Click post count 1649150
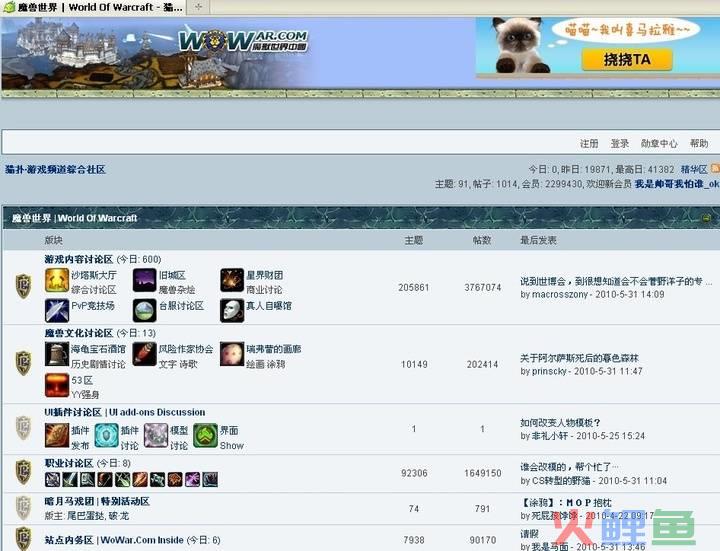720x551 pixels. pos(483,473)
